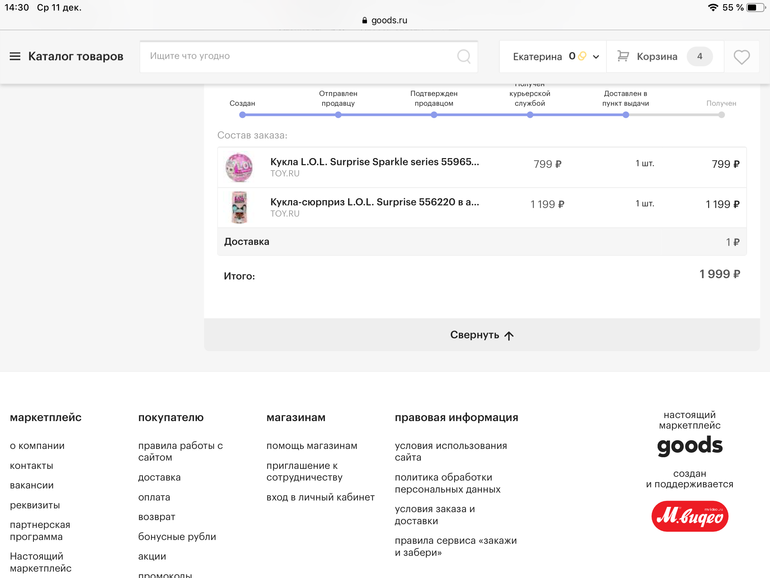
Task: Click the 1 999 ₽ total amount
Action: click(719, 274)
